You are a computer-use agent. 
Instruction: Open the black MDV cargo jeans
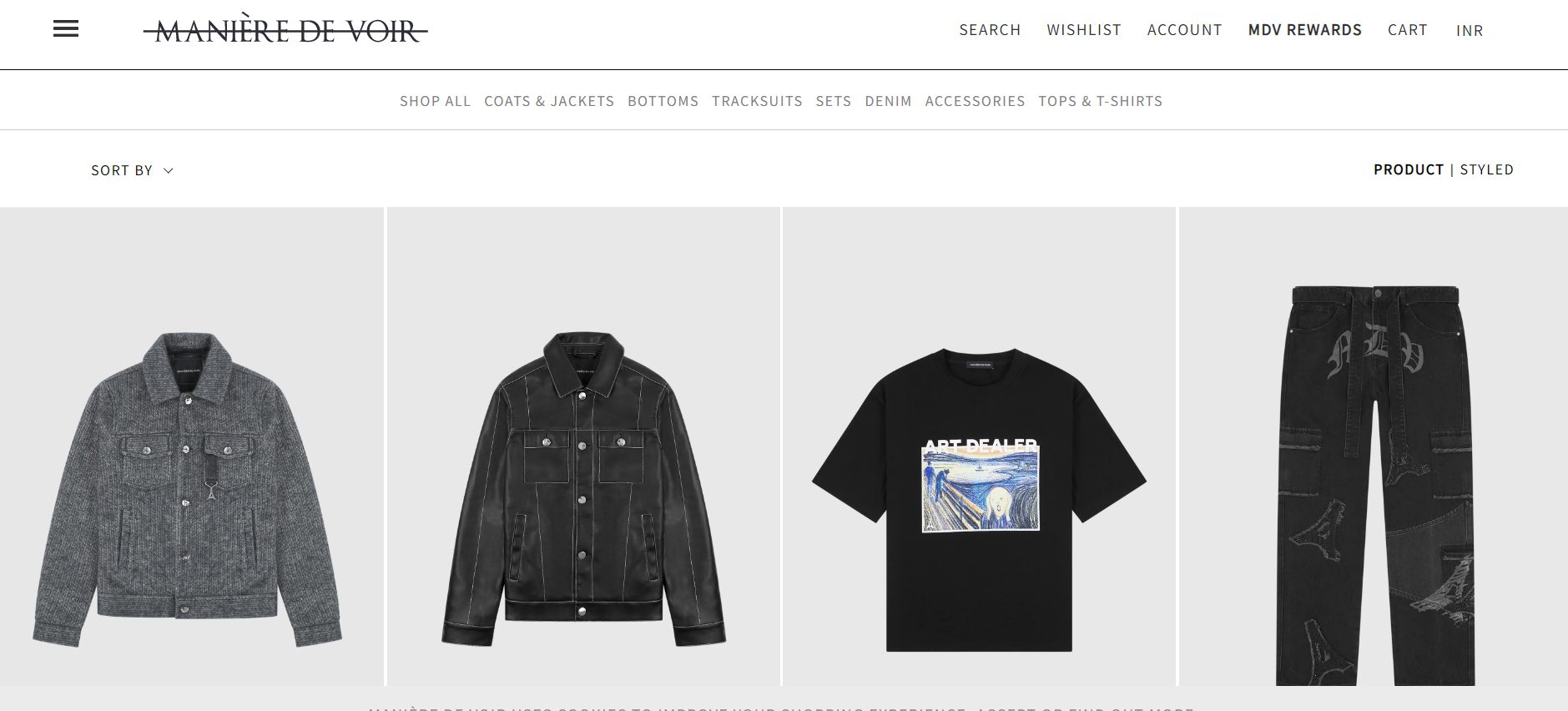(1374, 446)
